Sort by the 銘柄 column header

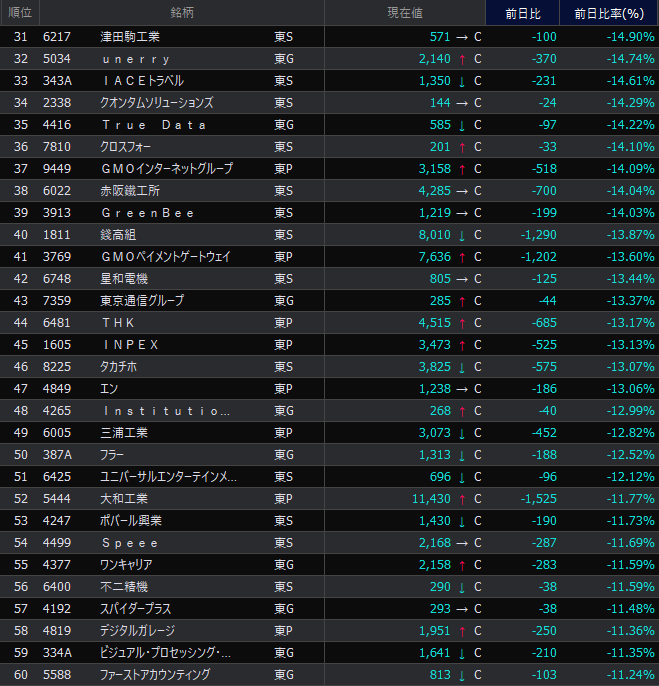[182, 13]
